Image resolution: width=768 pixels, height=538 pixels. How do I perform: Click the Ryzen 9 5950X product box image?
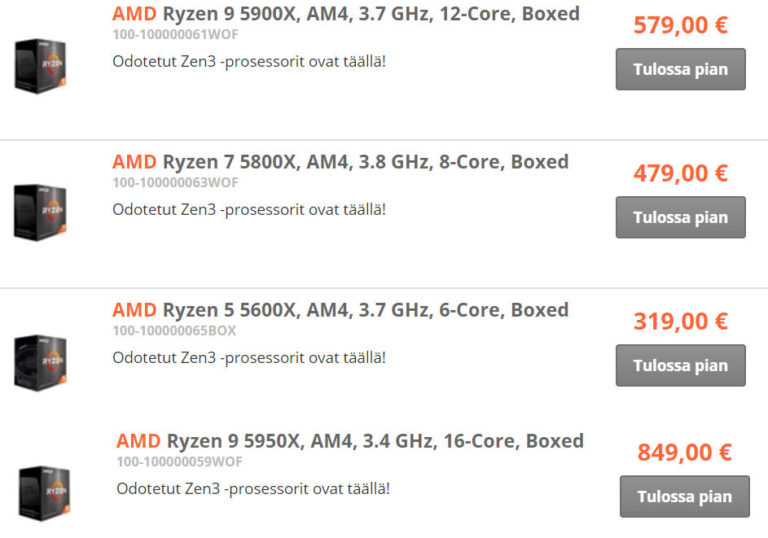tap(45, 492)
